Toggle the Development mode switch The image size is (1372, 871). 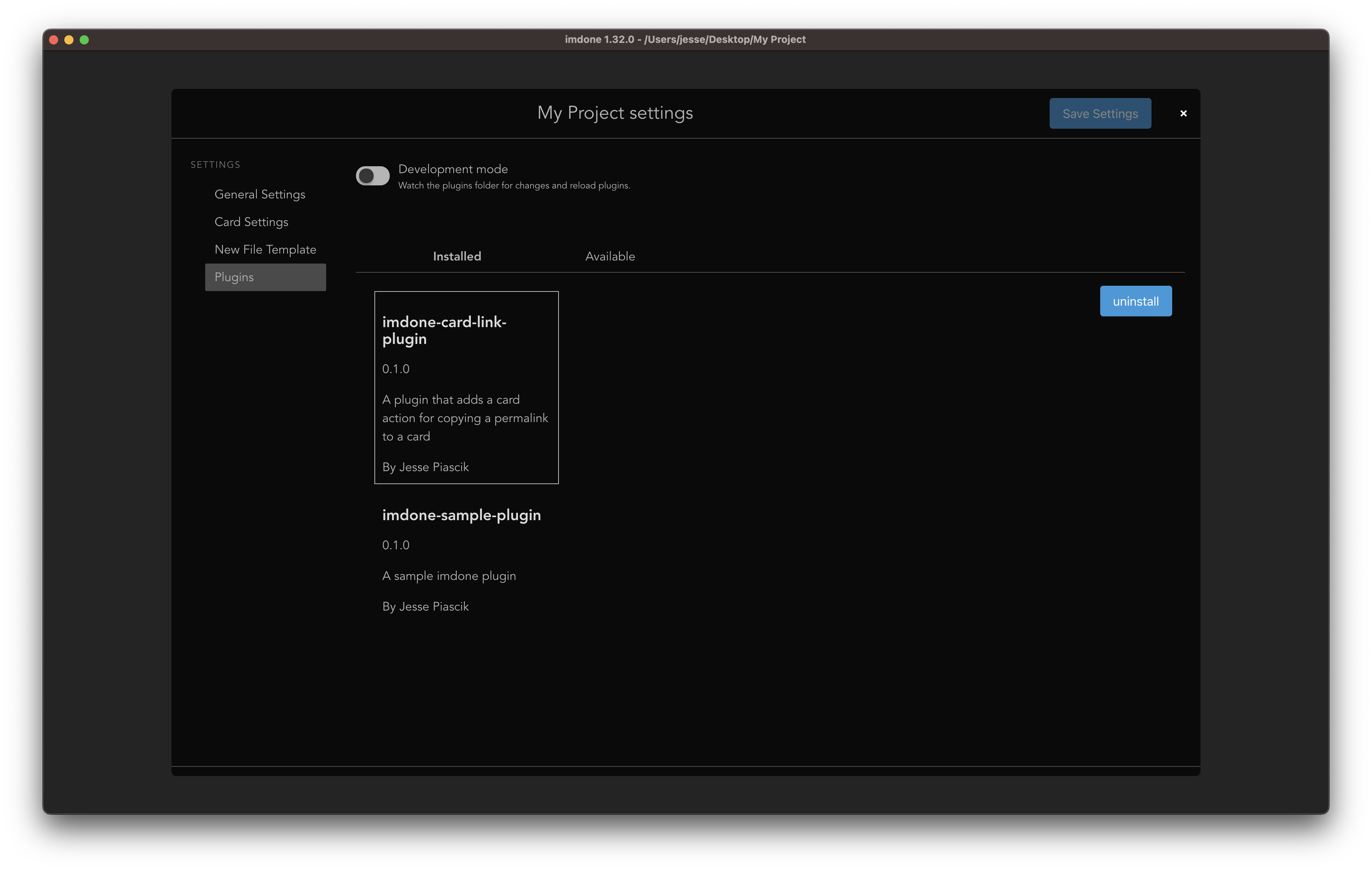(372, 175)
